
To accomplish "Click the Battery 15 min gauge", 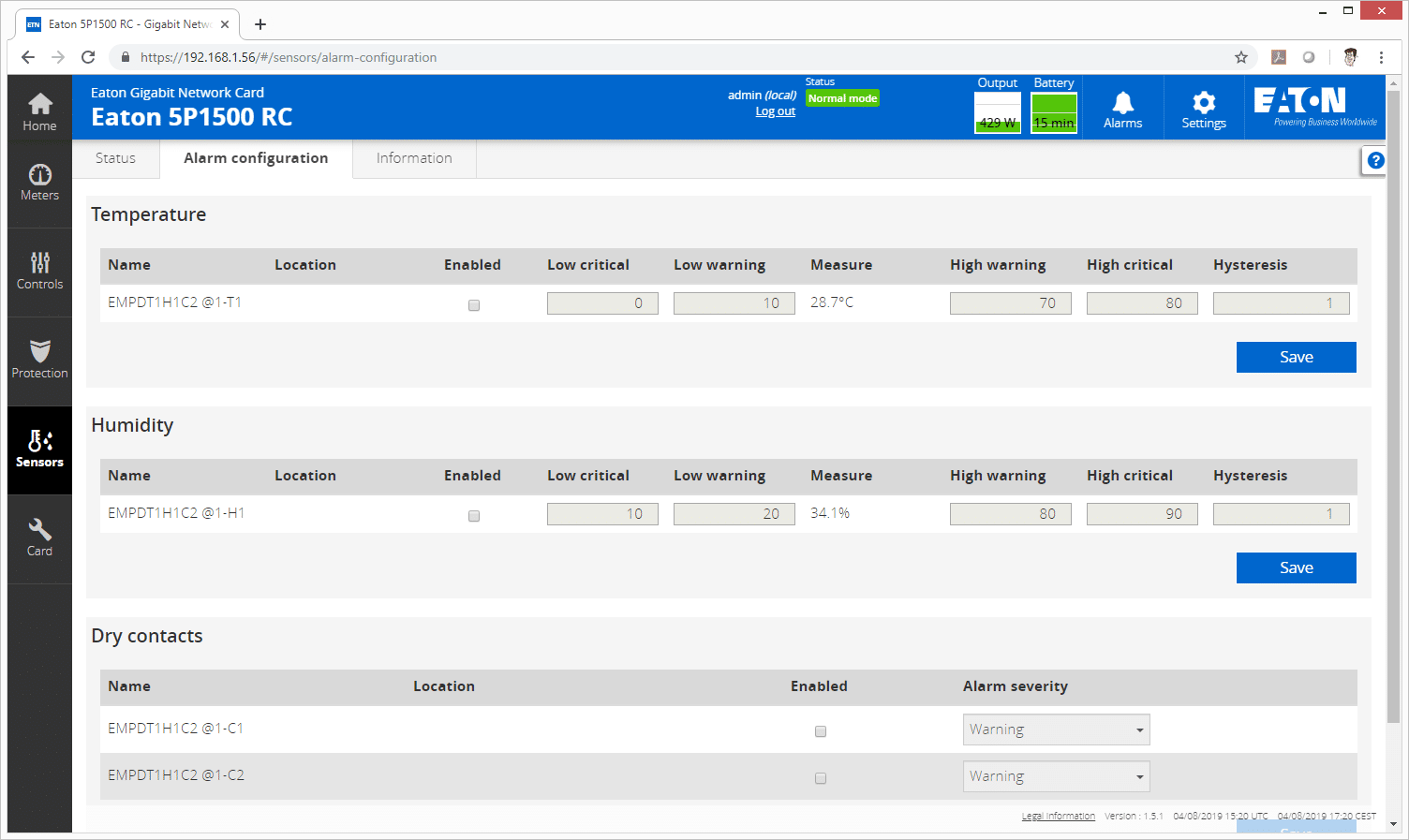I will point(1054,113).
